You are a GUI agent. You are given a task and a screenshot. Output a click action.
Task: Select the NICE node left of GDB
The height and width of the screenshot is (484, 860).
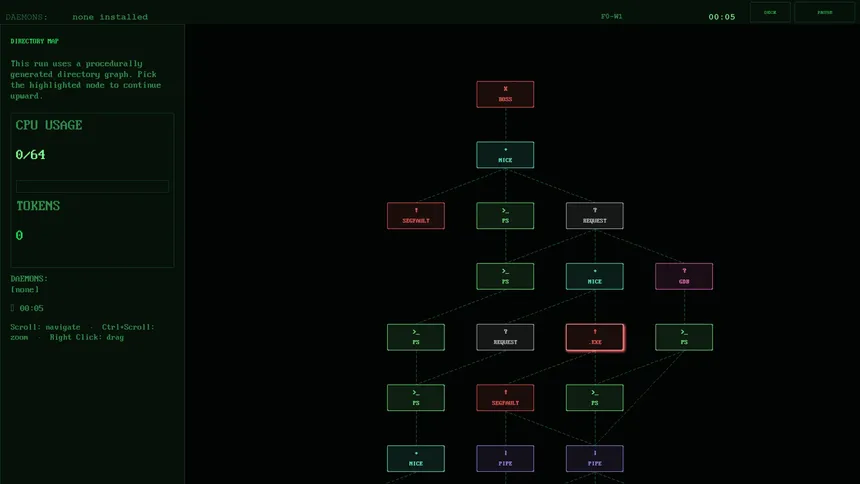(x=594, y=276)
